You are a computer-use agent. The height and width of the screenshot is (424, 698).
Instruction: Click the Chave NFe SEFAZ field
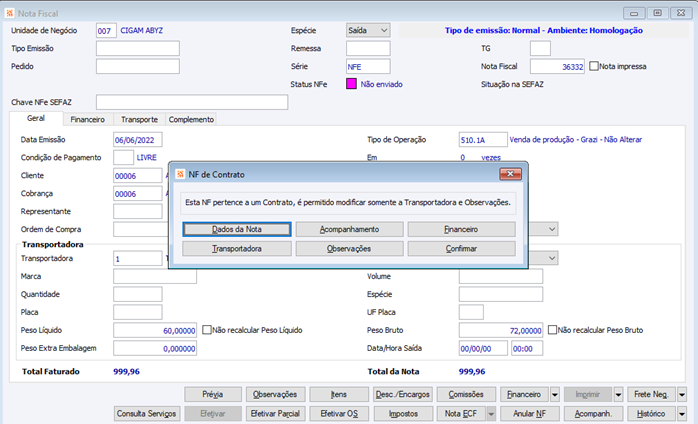coord(192,102)
